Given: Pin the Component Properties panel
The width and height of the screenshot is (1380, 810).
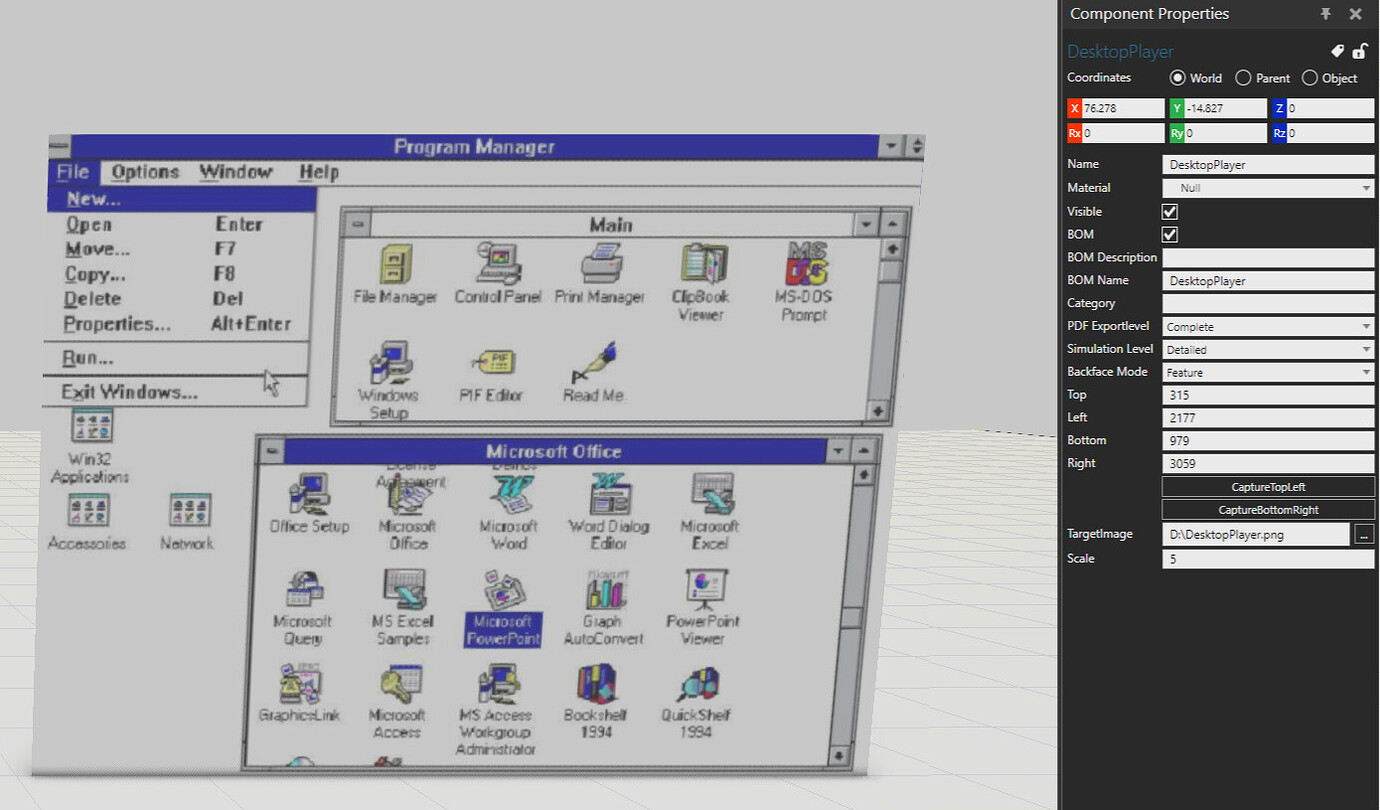Looking at the screenshot, I should [x=1325, y=14].
